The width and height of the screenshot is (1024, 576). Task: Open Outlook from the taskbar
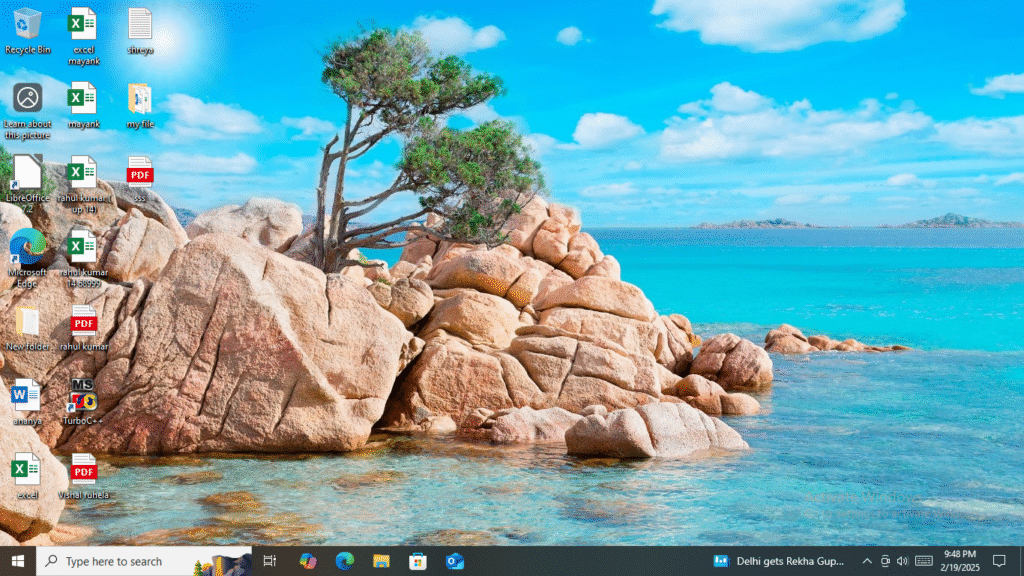coord(455,561)
